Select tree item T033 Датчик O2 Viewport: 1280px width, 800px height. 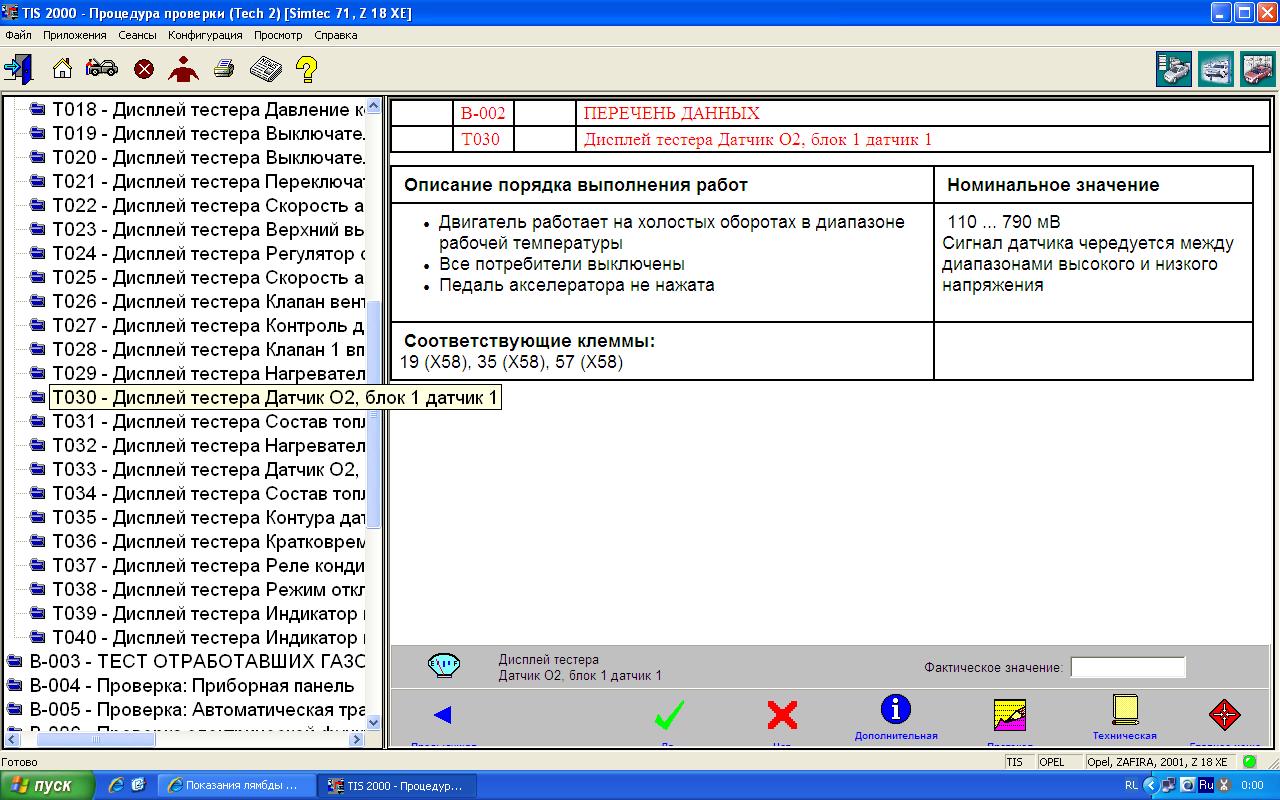(209, 470)
